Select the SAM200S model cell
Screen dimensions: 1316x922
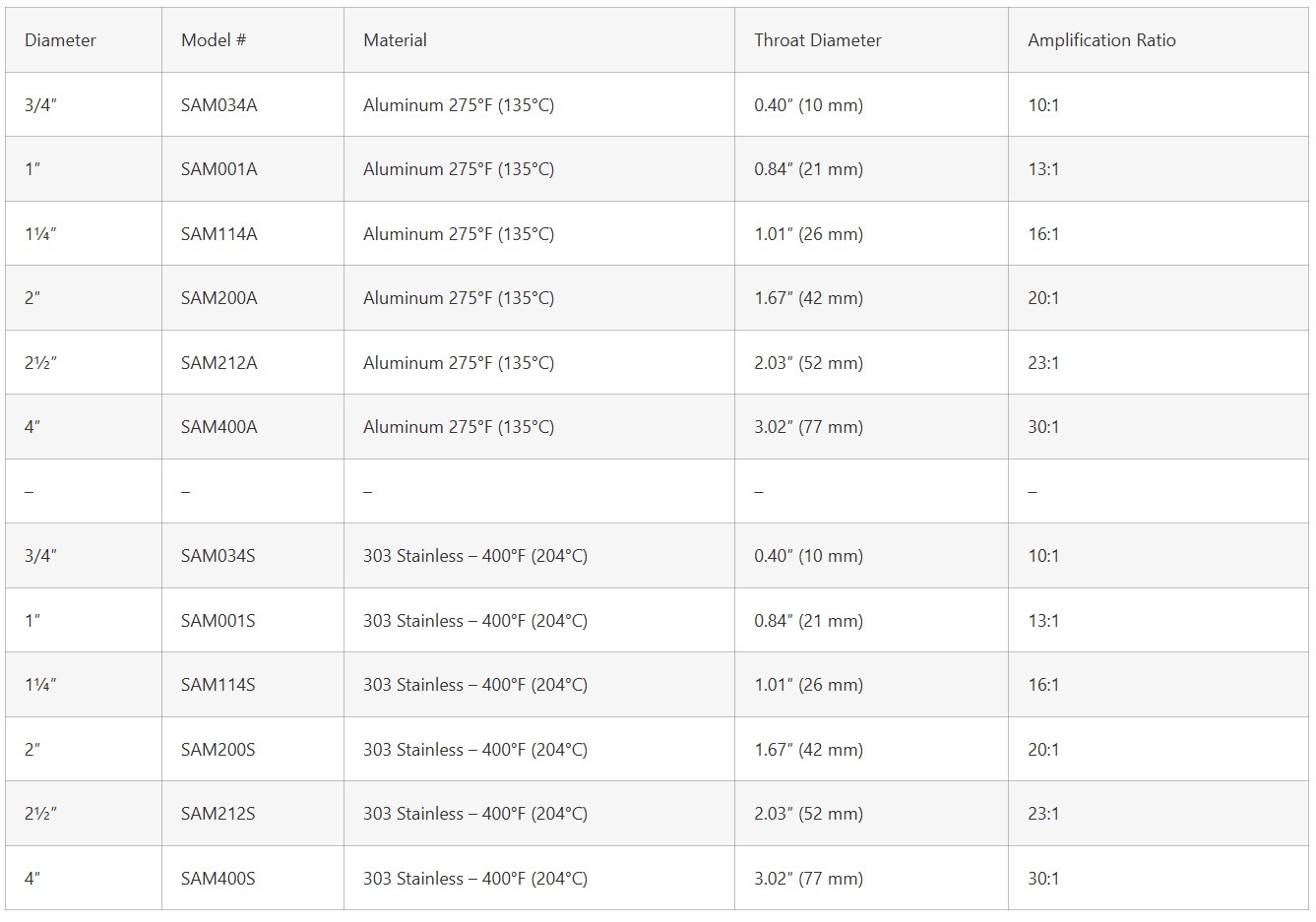tap(218, 750)
